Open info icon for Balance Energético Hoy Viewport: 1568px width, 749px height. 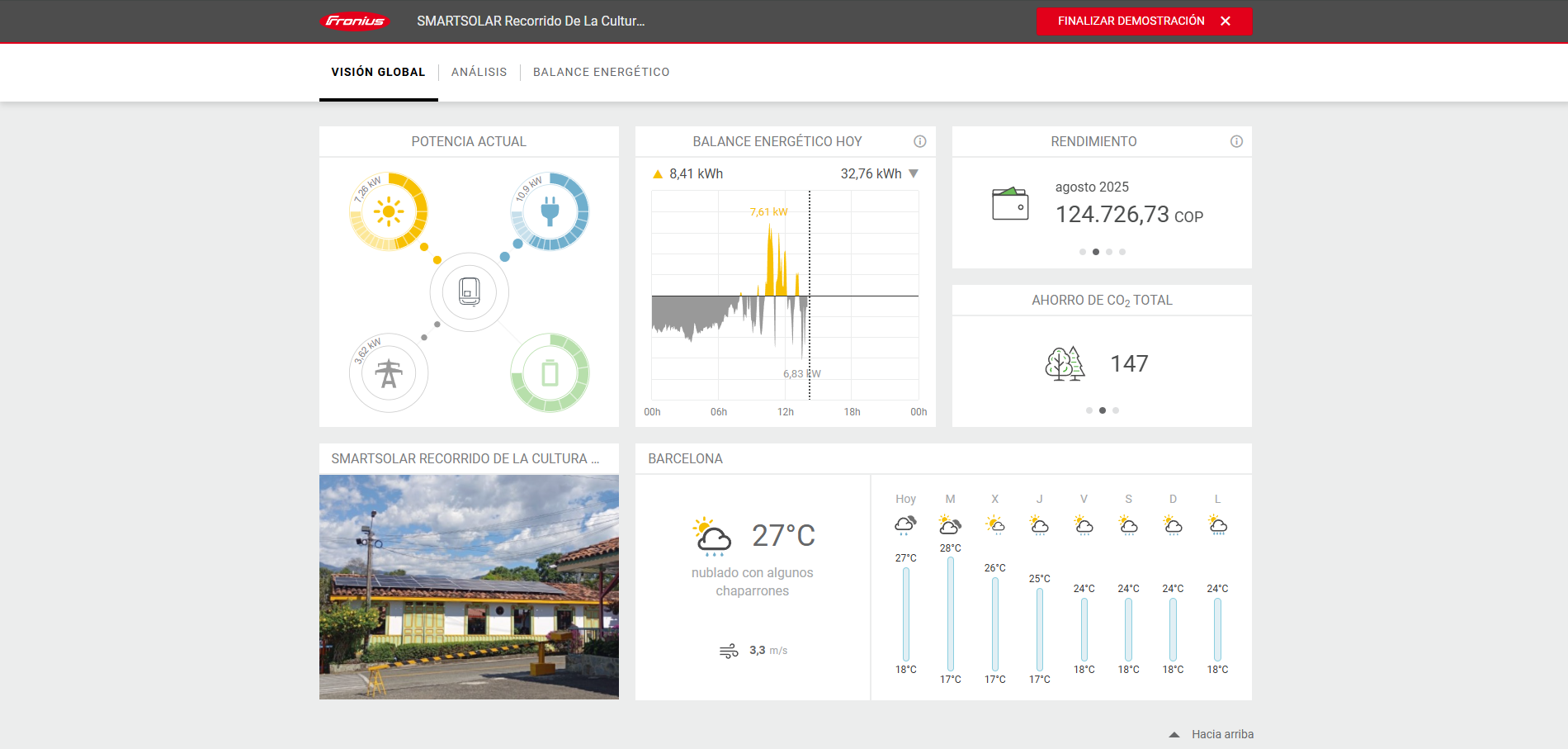920,141
